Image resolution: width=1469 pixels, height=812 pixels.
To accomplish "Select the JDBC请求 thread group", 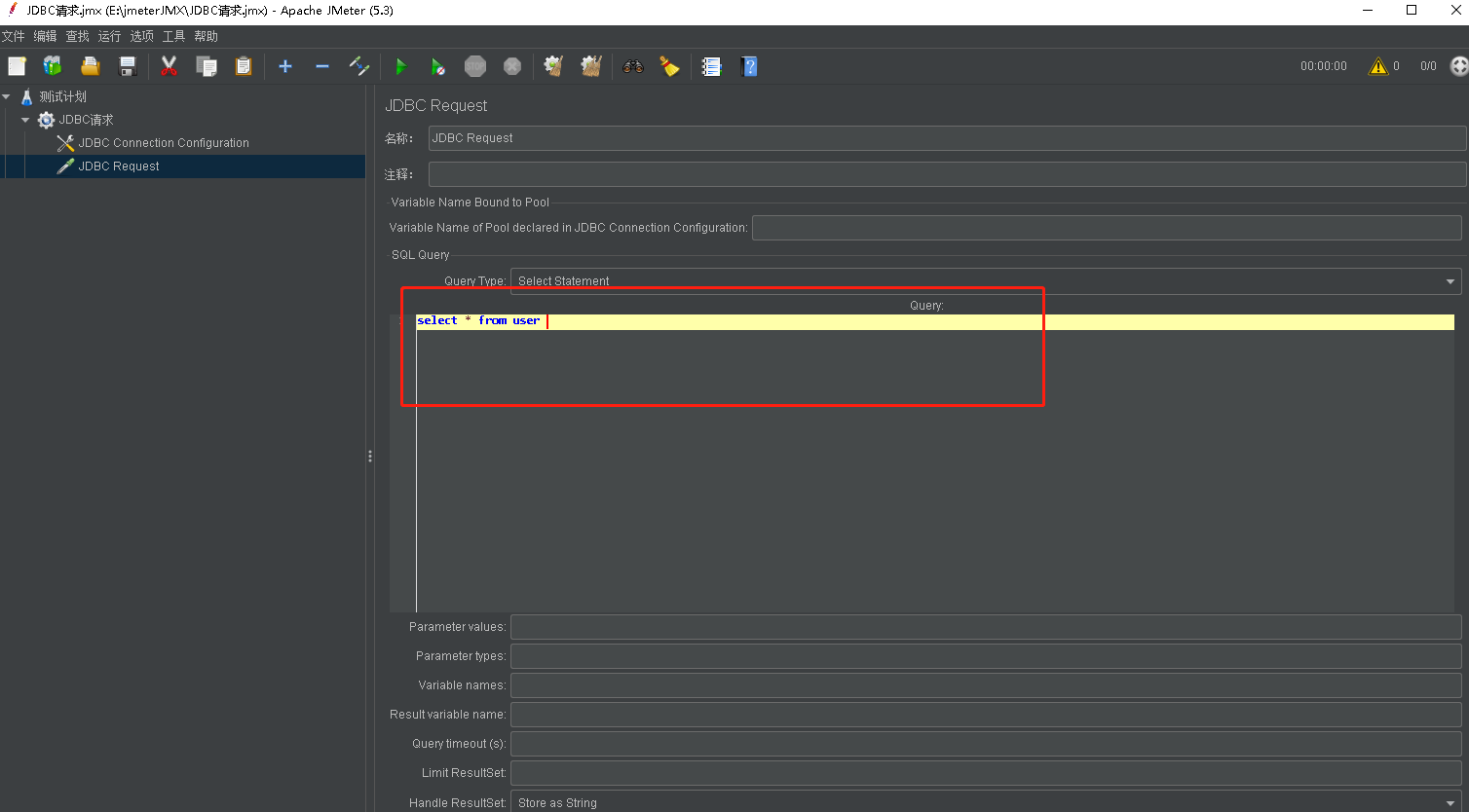I will click(x=86, y=120).
